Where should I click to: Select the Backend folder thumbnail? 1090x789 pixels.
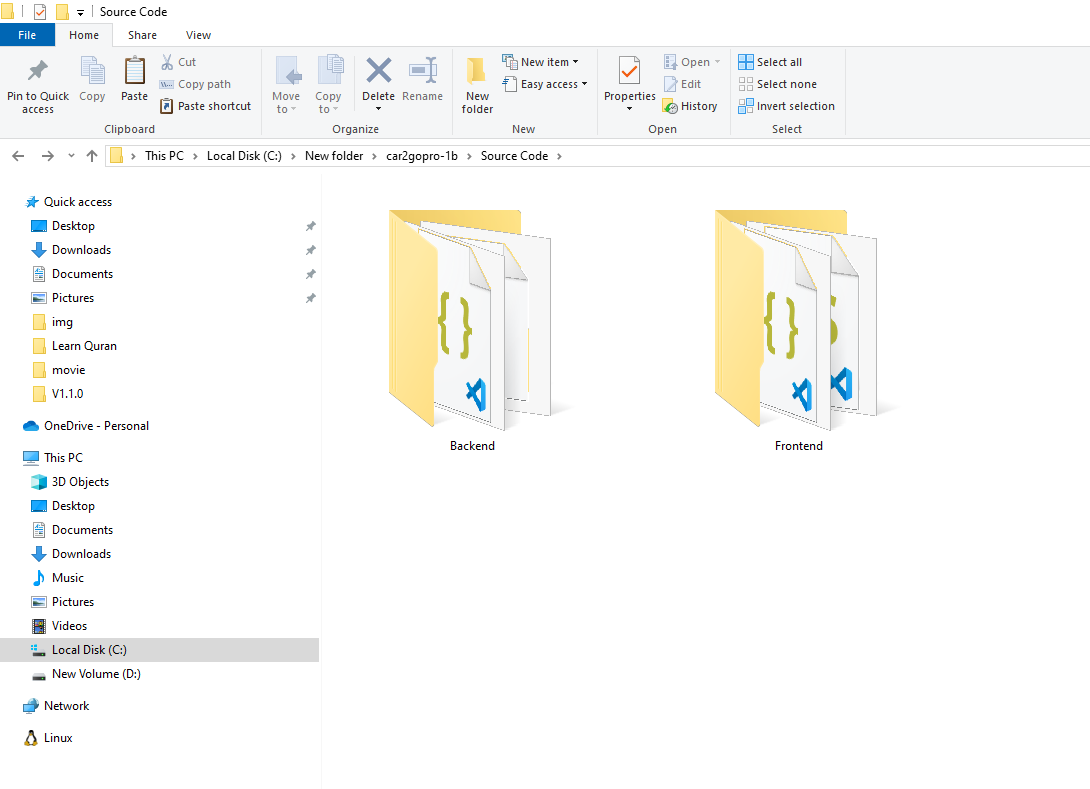(471, 319)
